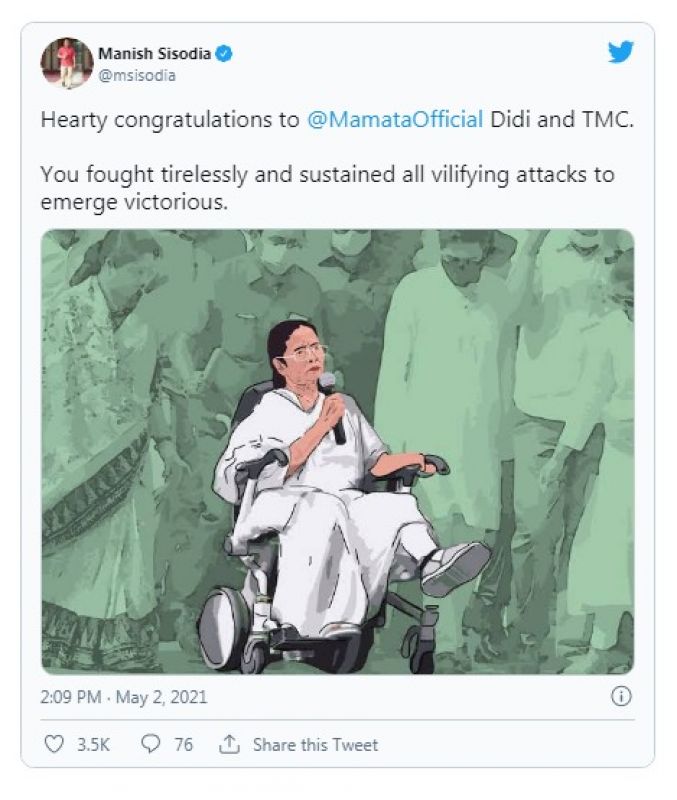Click the 'Hearty congratulations to' text
This screenshot has height=800, width=677.
tap(169, 119)
